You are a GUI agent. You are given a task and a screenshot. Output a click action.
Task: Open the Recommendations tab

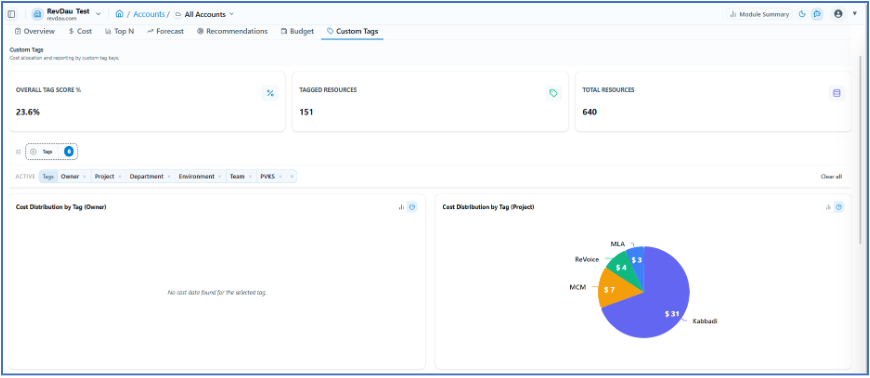coord(232,31)
